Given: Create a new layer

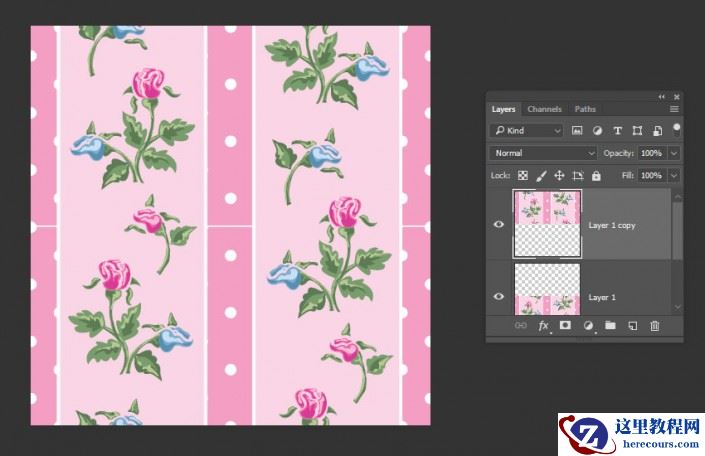Looking at the screenshot, I should pyautogui.click(x=633, y=326).
